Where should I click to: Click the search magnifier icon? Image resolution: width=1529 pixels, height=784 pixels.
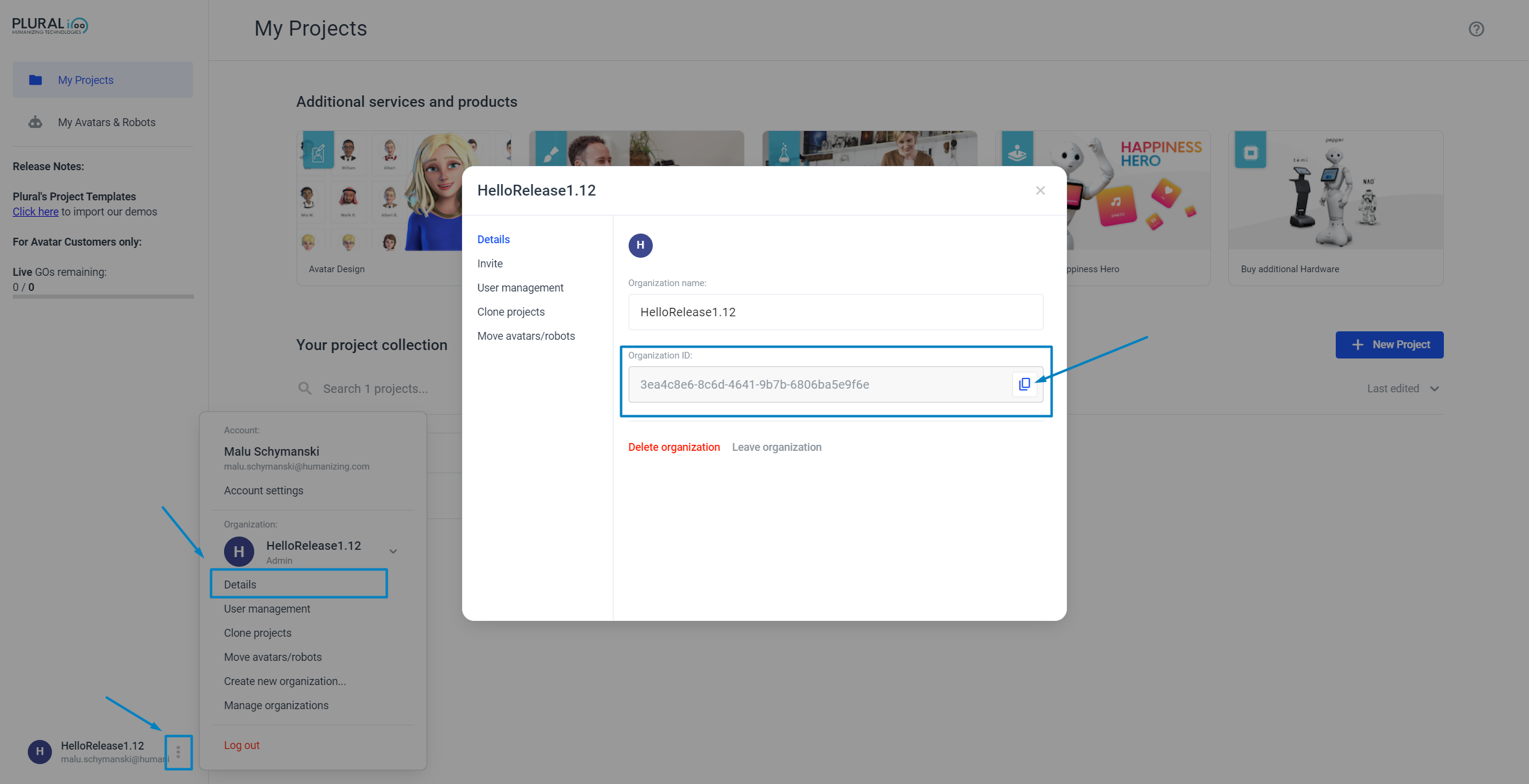point(305,389)
